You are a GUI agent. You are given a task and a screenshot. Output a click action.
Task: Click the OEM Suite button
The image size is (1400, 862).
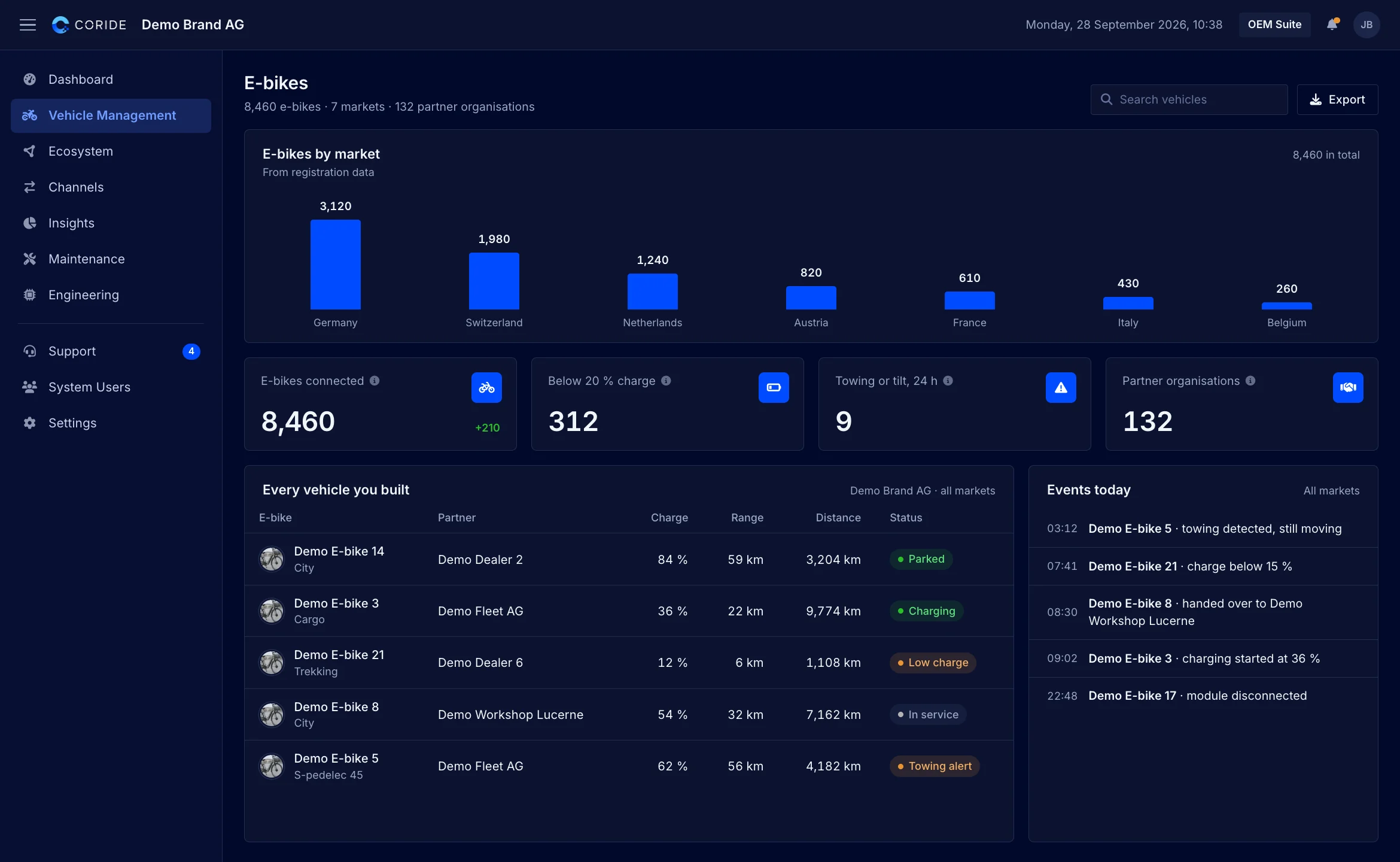tap(1274, 25)
